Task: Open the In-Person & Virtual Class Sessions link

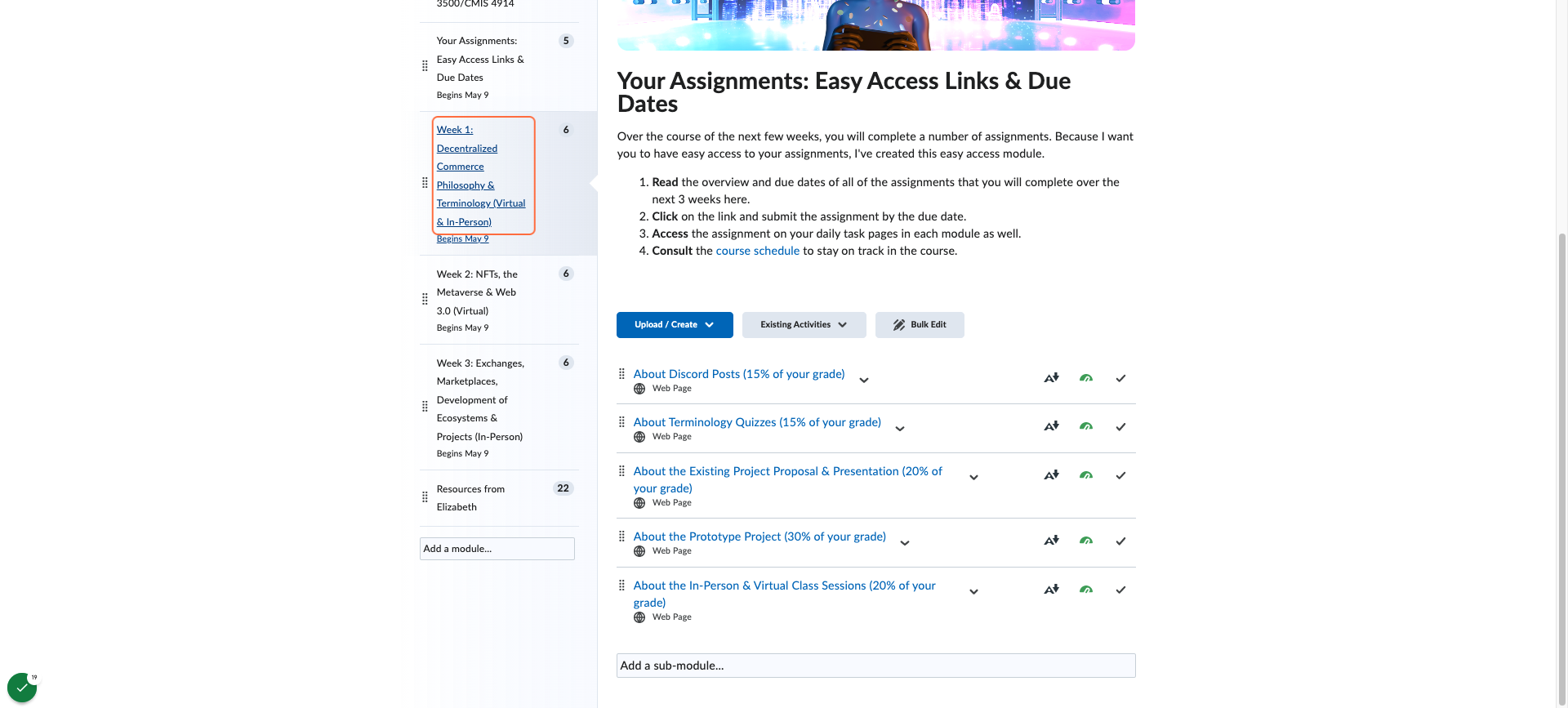Action: tap(785, 594)
